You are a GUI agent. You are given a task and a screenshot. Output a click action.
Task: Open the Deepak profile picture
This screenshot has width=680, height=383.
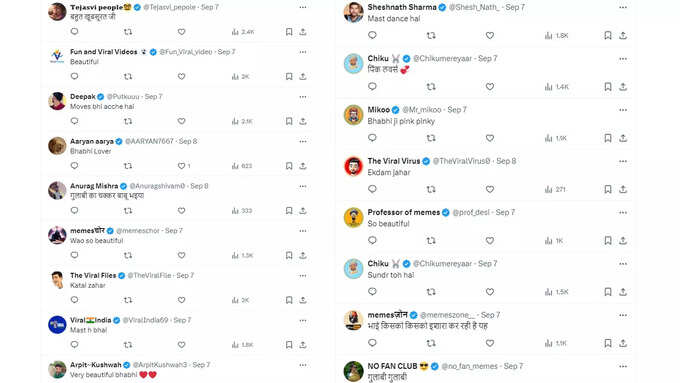coord(57,101)
